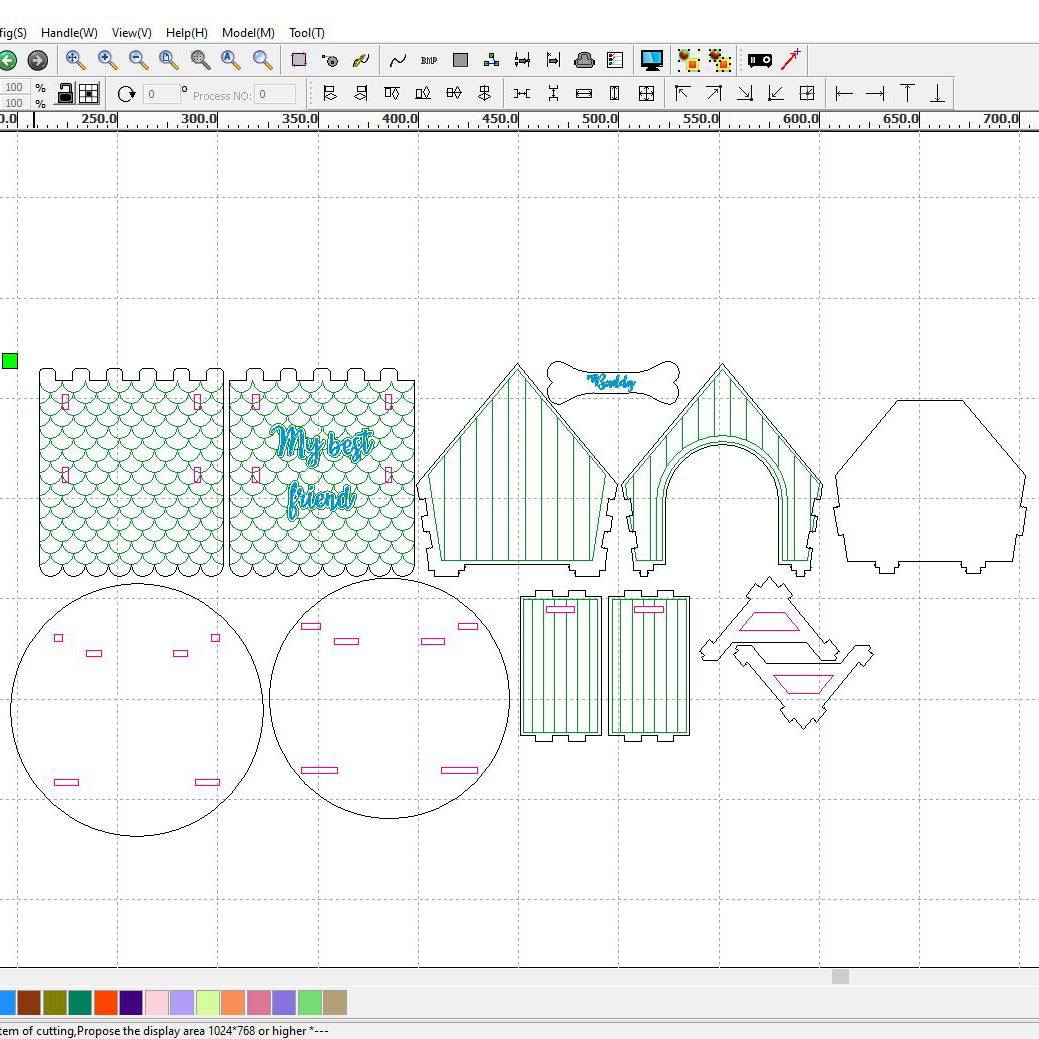
Task: Open the Tool(T) menu
Action: [307, 33]
